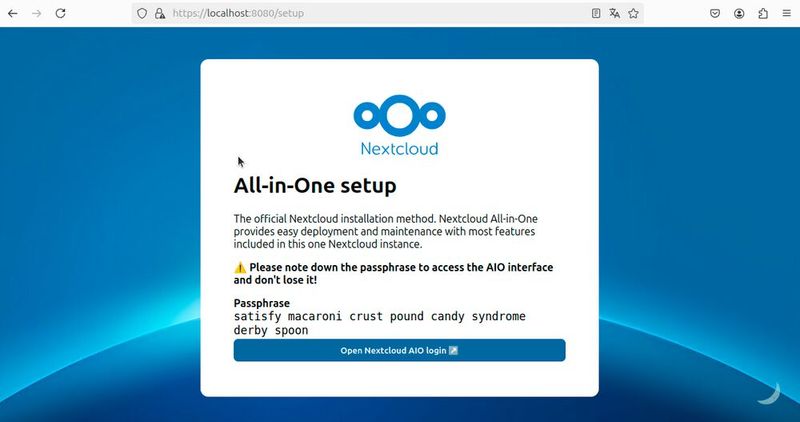The height and width of the screenshot is (422, 800).
Task: Toggle dark mode with the moon icon
Action: coord(769,393)
